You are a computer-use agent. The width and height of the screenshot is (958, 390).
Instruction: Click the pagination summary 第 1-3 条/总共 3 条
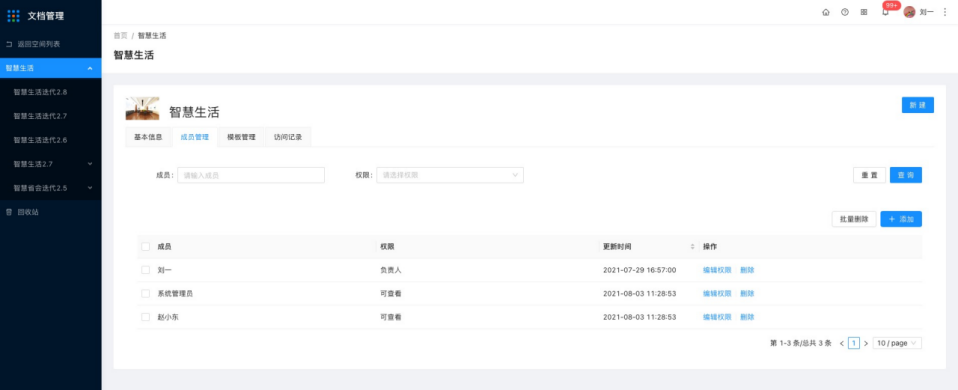point(801,344)
